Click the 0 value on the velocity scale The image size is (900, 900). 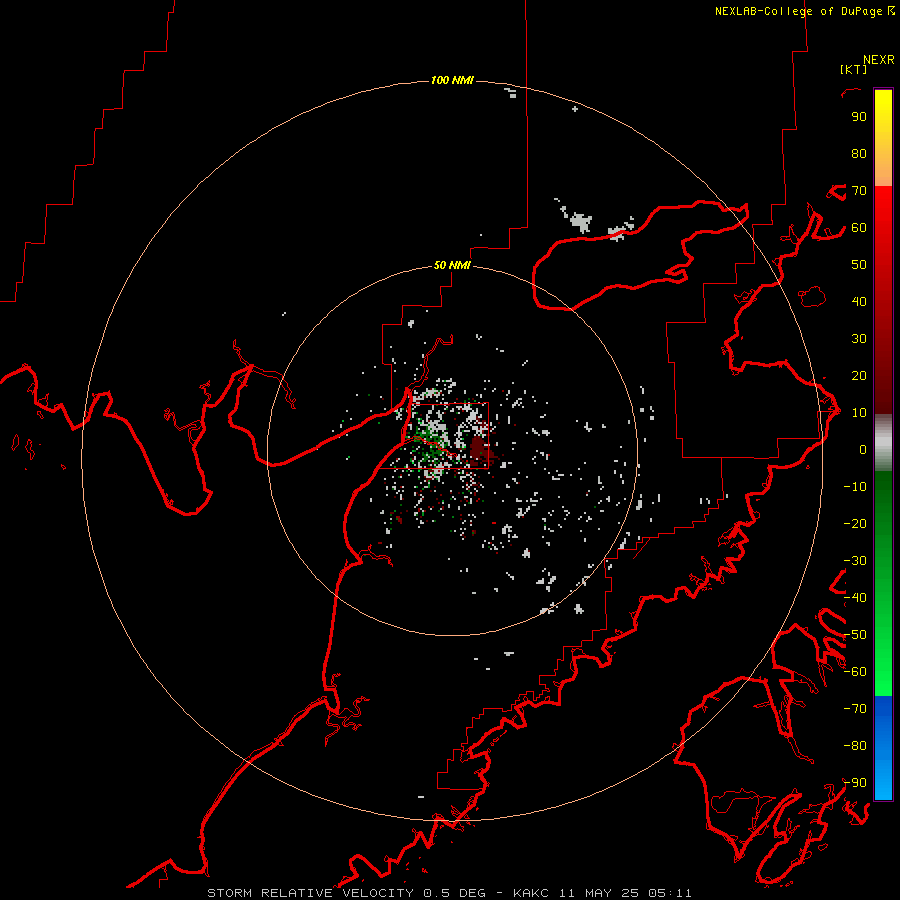pyautogui.click(x=863, y=450)
